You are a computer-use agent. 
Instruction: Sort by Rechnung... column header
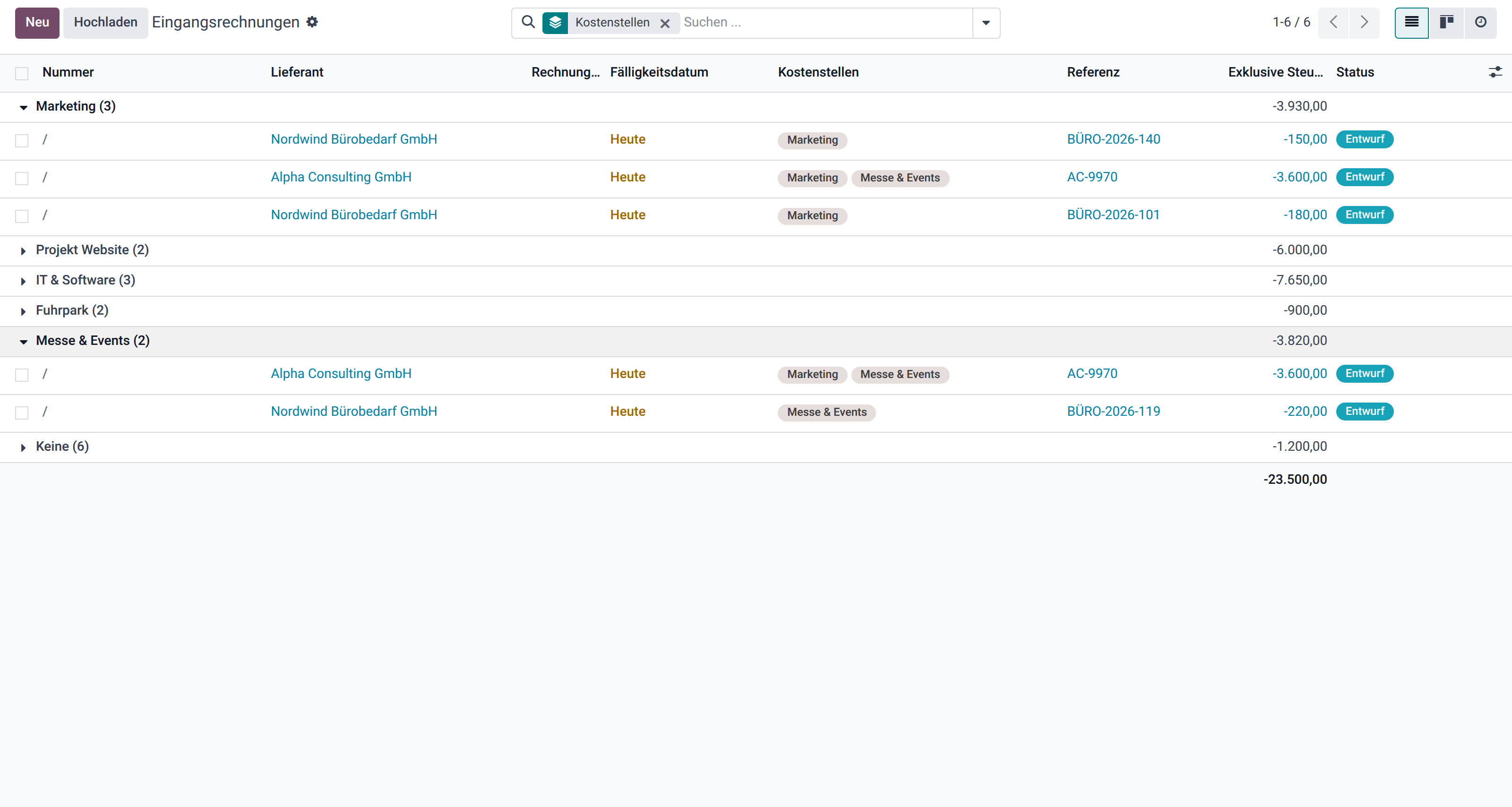[x=565, y=72]
